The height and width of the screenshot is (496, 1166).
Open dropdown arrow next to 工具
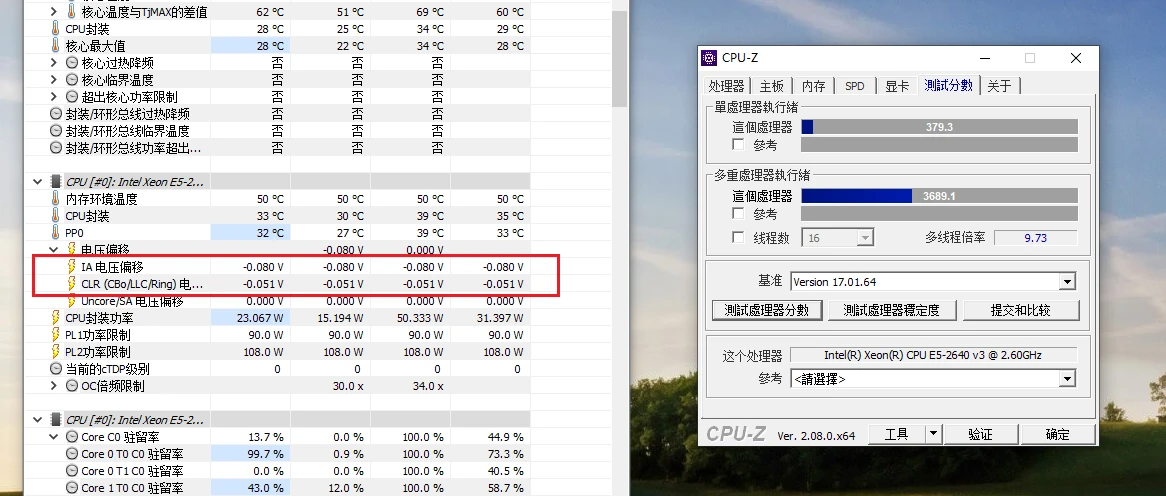click(934, 434)
